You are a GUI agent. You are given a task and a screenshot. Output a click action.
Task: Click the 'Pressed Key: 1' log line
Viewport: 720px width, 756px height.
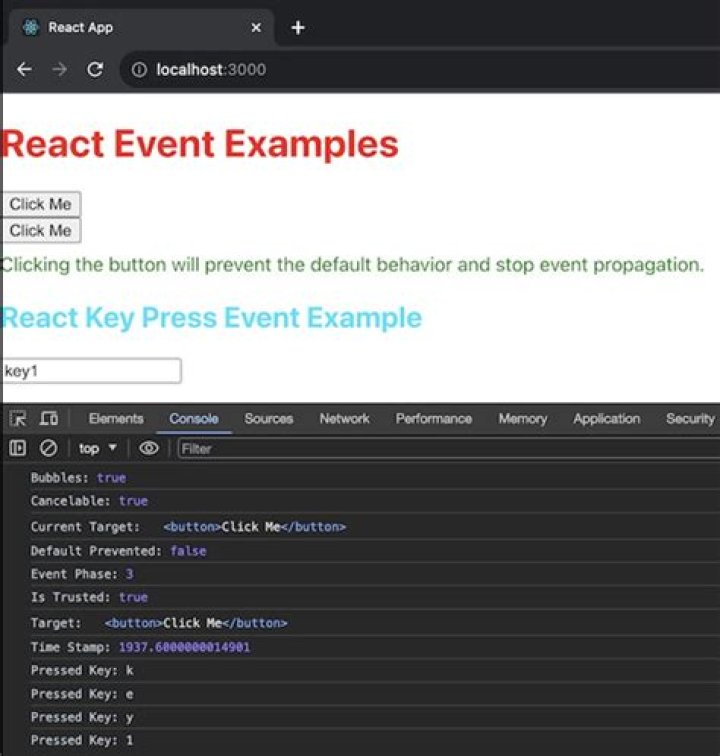point(82,740)
